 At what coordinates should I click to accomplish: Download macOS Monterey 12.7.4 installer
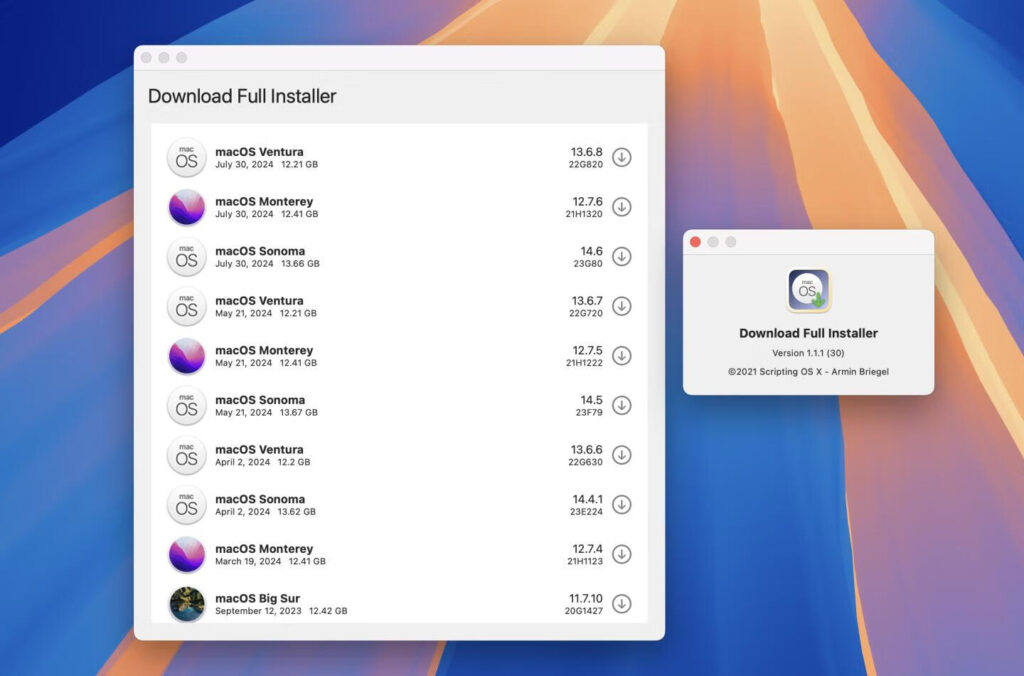[x=623, y=554]
